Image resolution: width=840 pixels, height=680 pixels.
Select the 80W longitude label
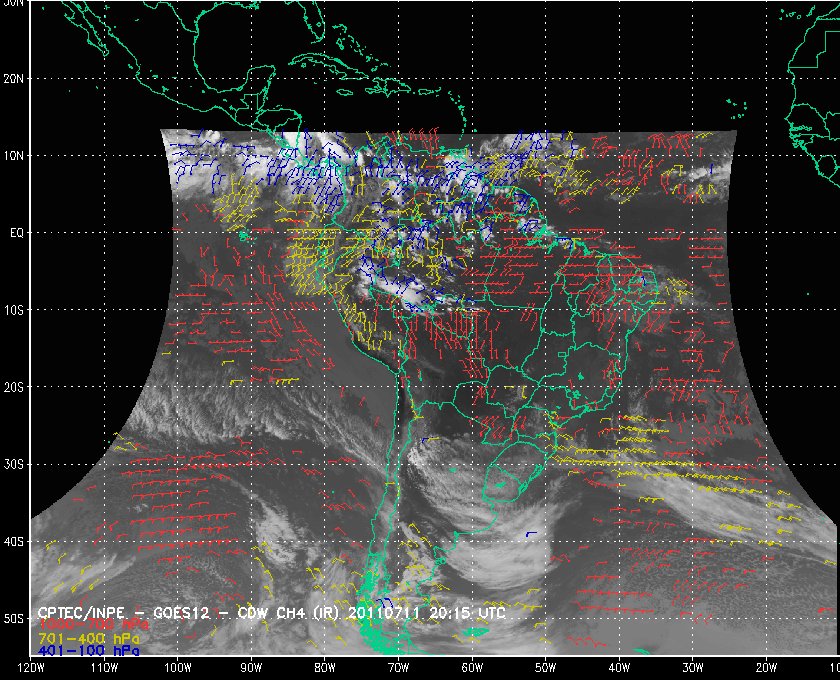coord(325,668)
